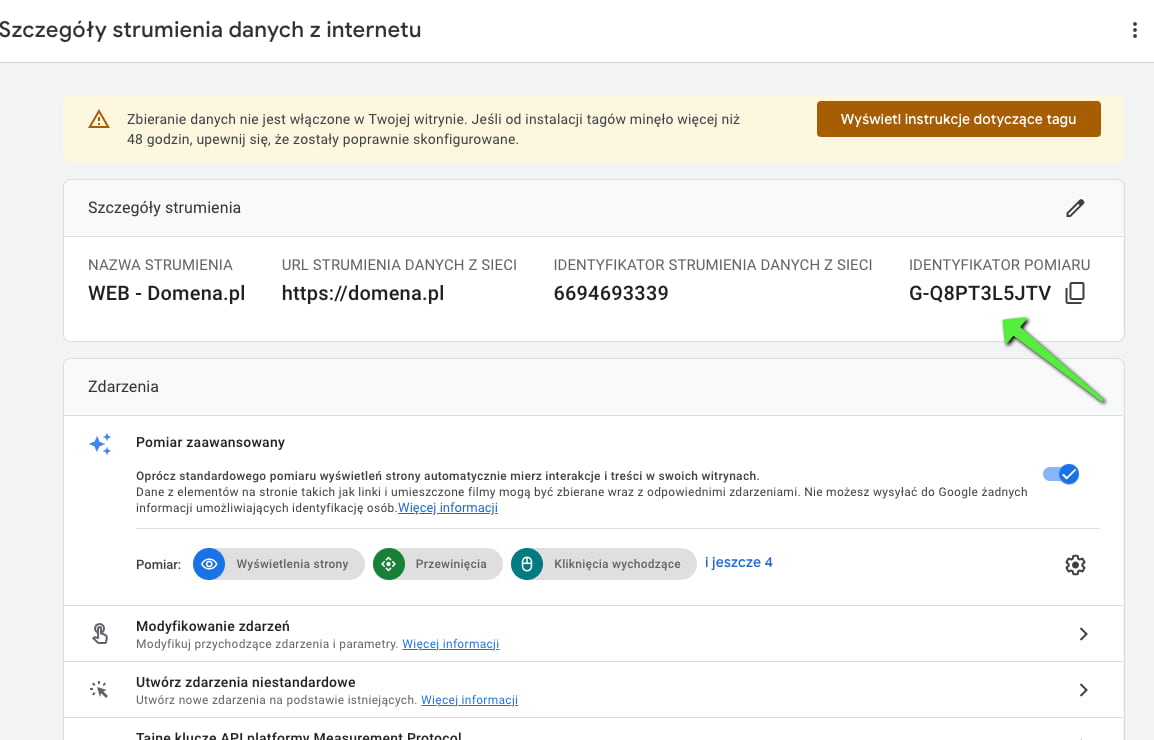This screenshot has height=740, width=1154.
Task: Click the Utwórz zdarzenia niestandardowe cursor icon
Action: pyautogui.click(x=99, y=690)
